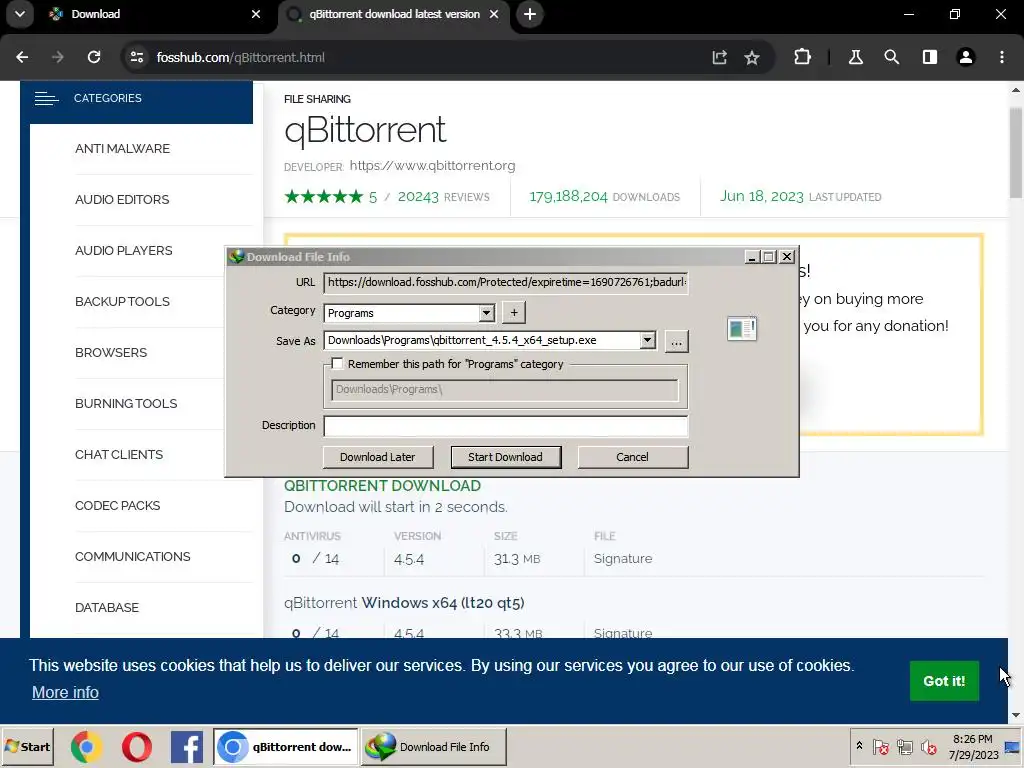1024x768 pixels.
Task: Close the Download tab
Action: pyautogui.click(x=256, y=14)
